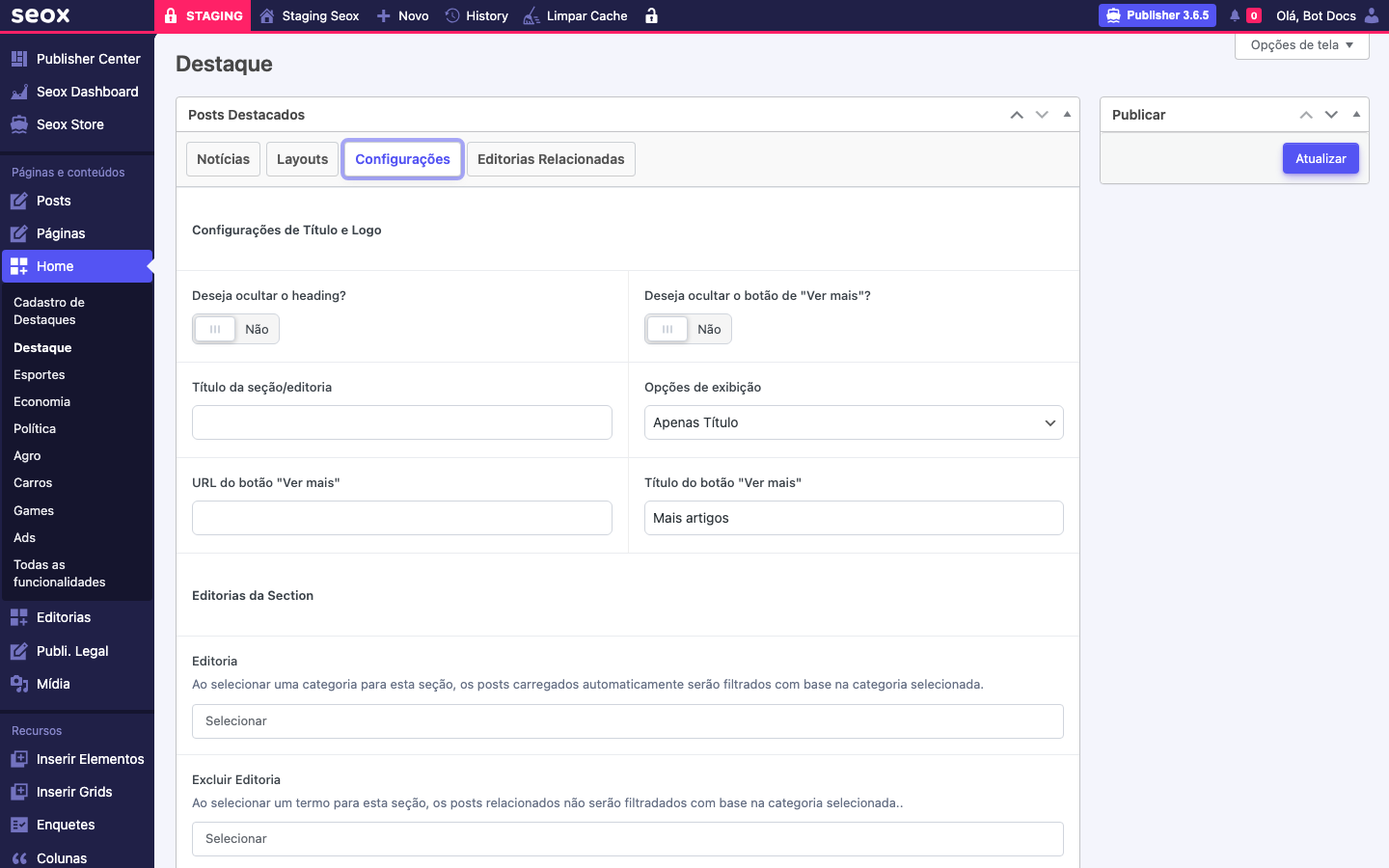Click the Publisher Center sidebar icon
This screenshot has height=868, width=1389.
point(19,59)
